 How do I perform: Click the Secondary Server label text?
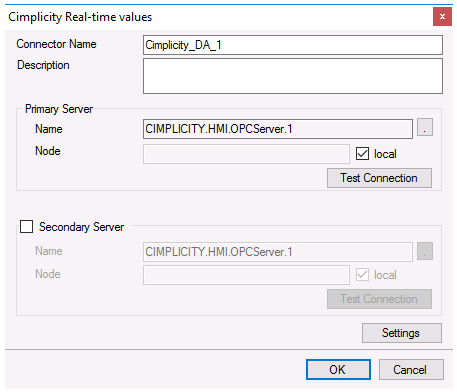(x=81, y=227)
